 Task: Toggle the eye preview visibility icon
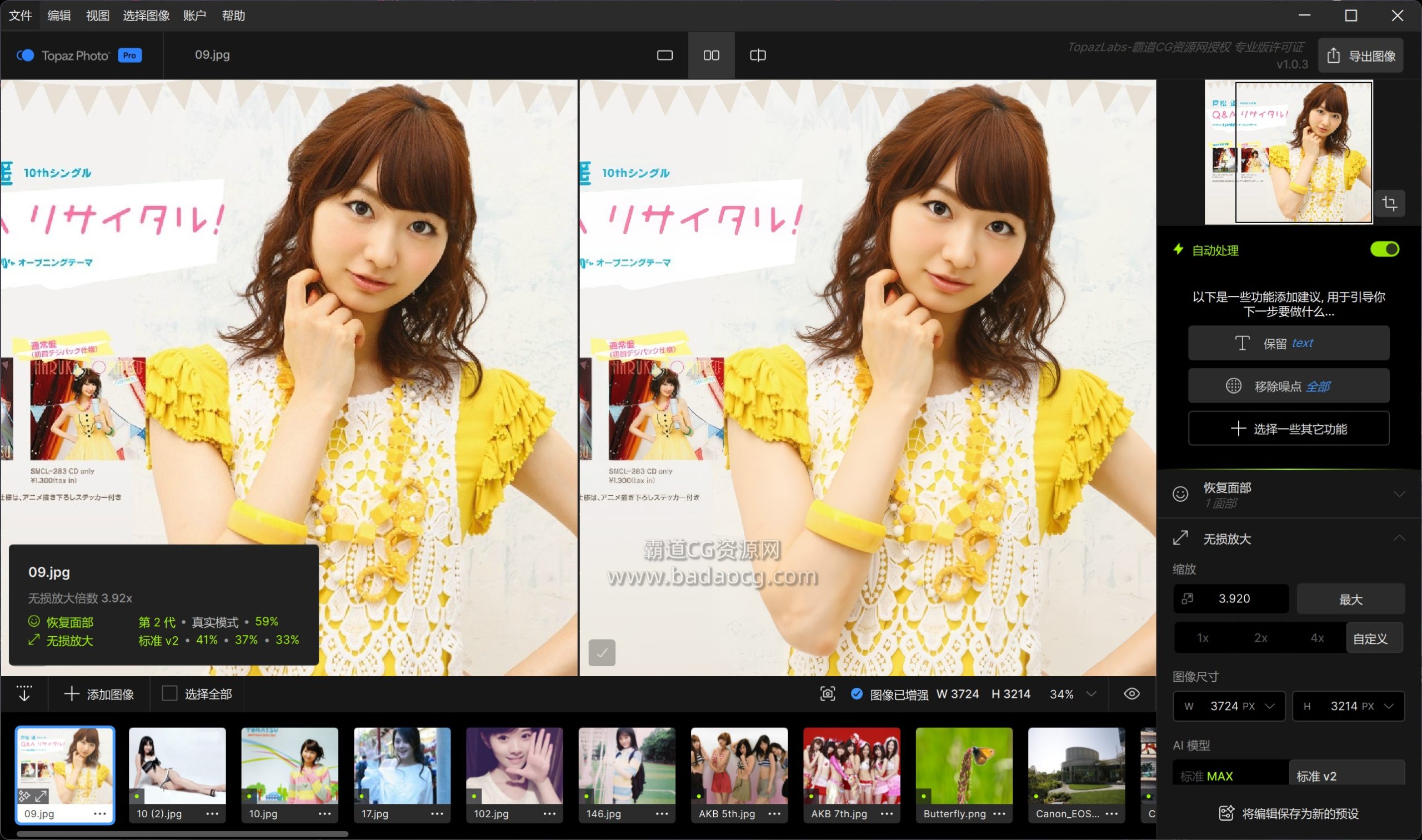pos(1131,694)
